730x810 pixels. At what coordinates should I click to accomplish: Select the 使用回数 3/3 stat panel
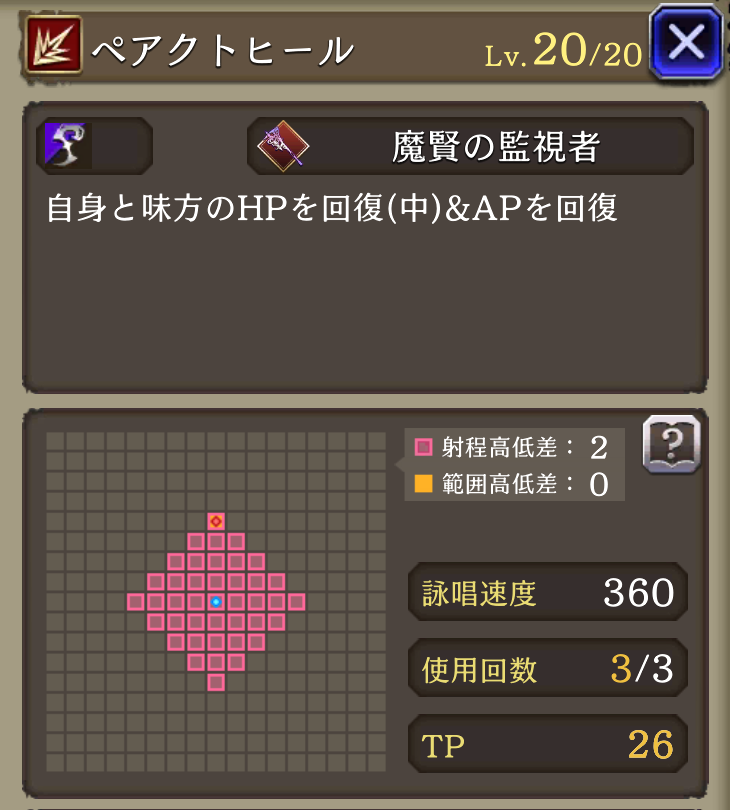click(x=548, y=668)
